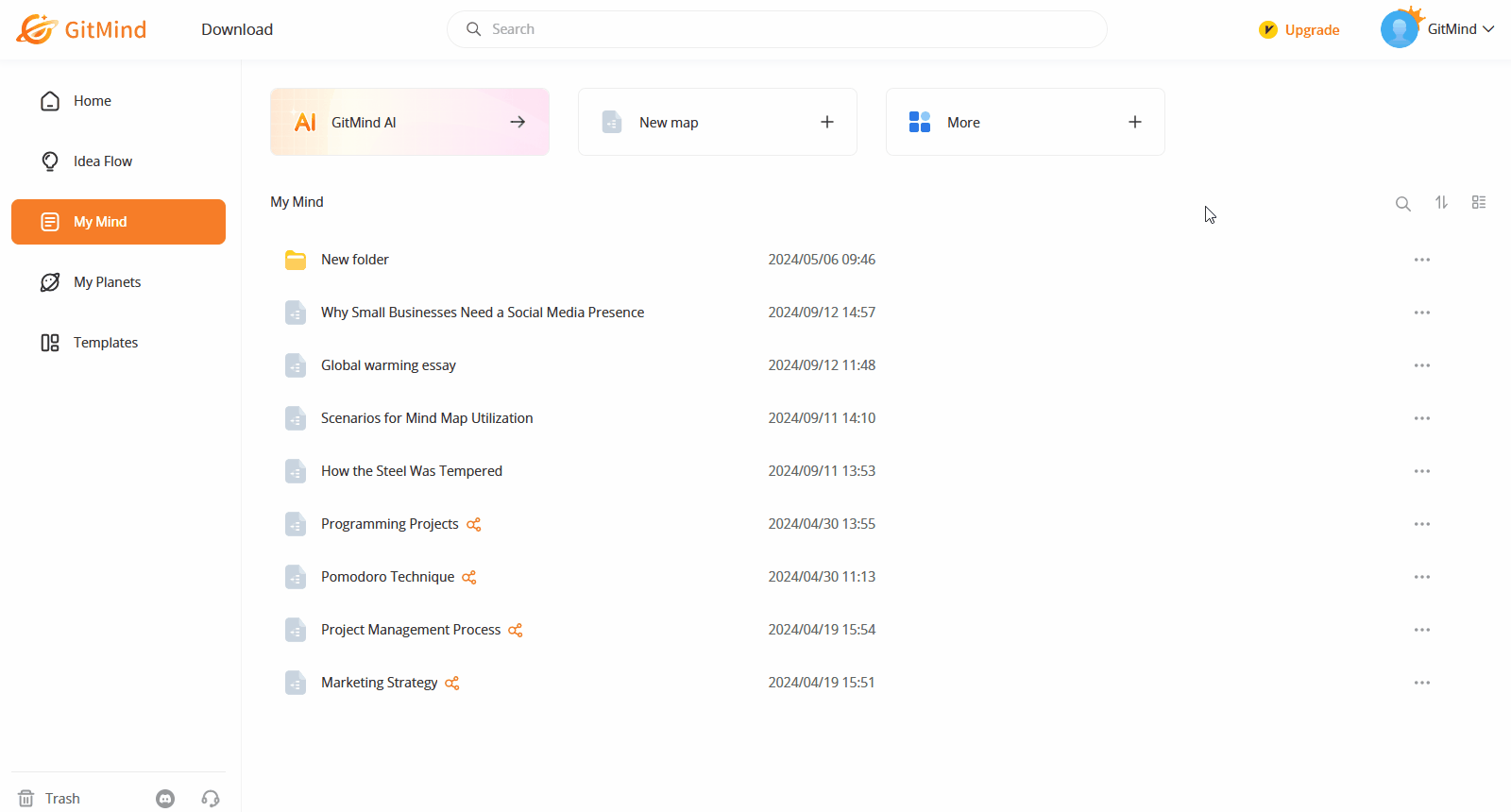This screenshot has width=1511, height=812.
Task: Click the headset support icon
Action: [211, 799]
